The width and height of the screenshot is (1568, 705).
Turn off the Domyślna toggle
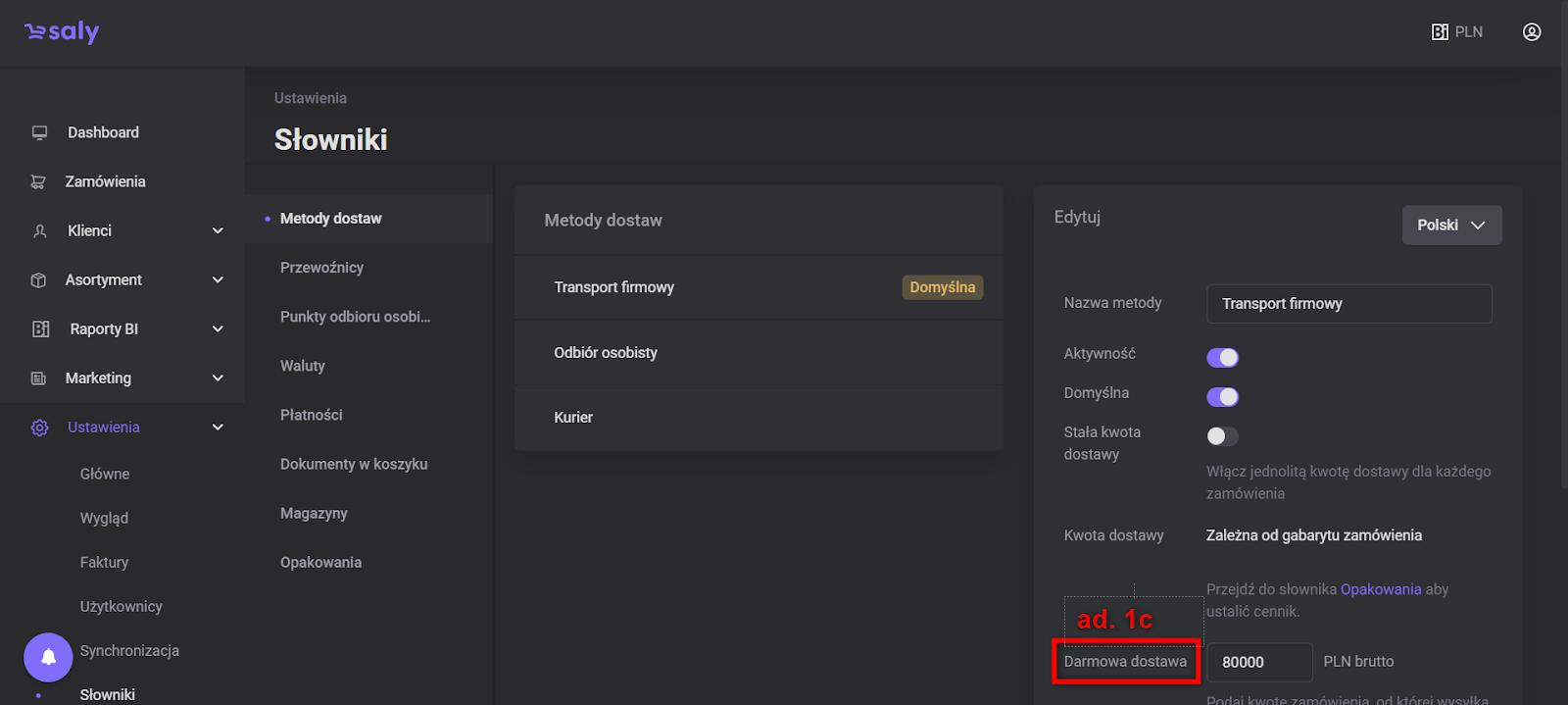coord(1222,397)
